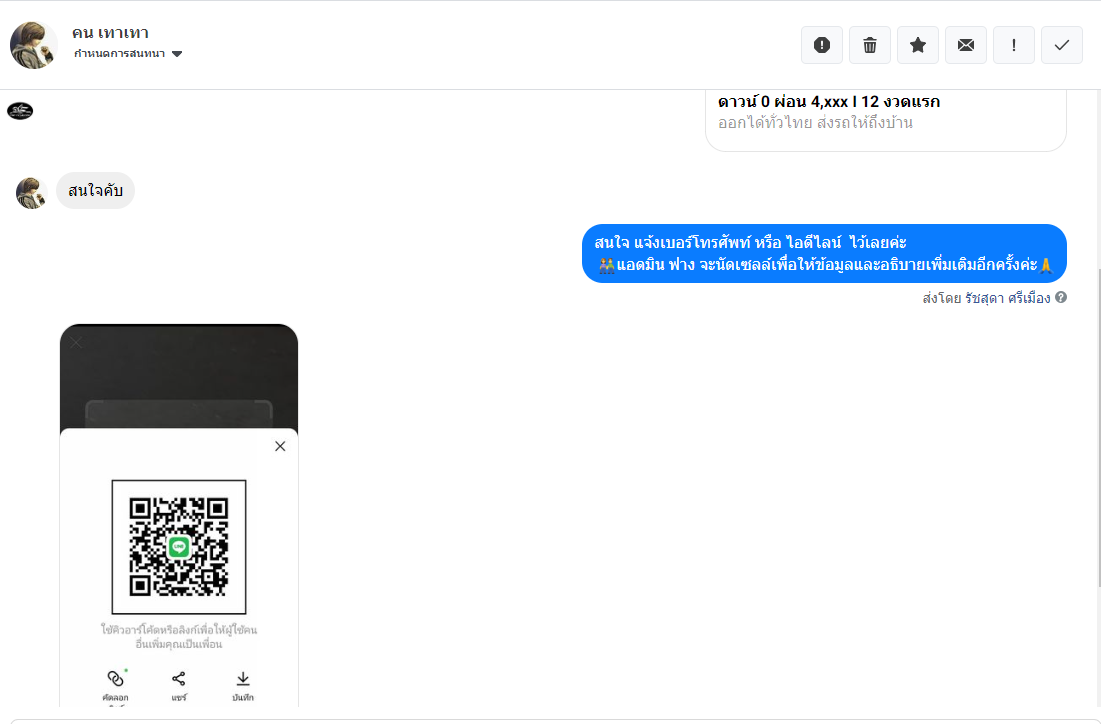This screenshot has height=724, width=1101.
Task: Mark conversation unread with the envelope icon
Action: pos(965,45)
